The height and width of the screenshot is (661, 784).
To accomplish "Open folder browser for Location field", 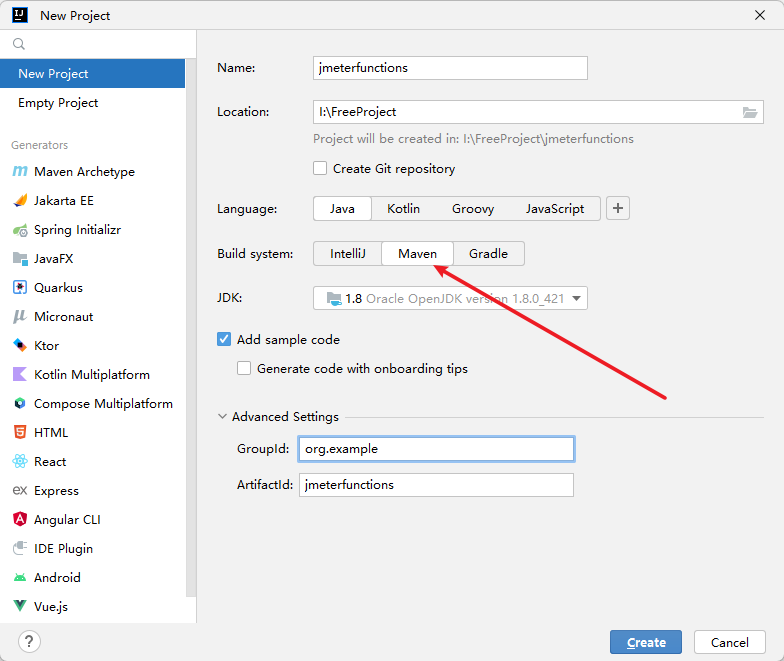I will [751, 113].
